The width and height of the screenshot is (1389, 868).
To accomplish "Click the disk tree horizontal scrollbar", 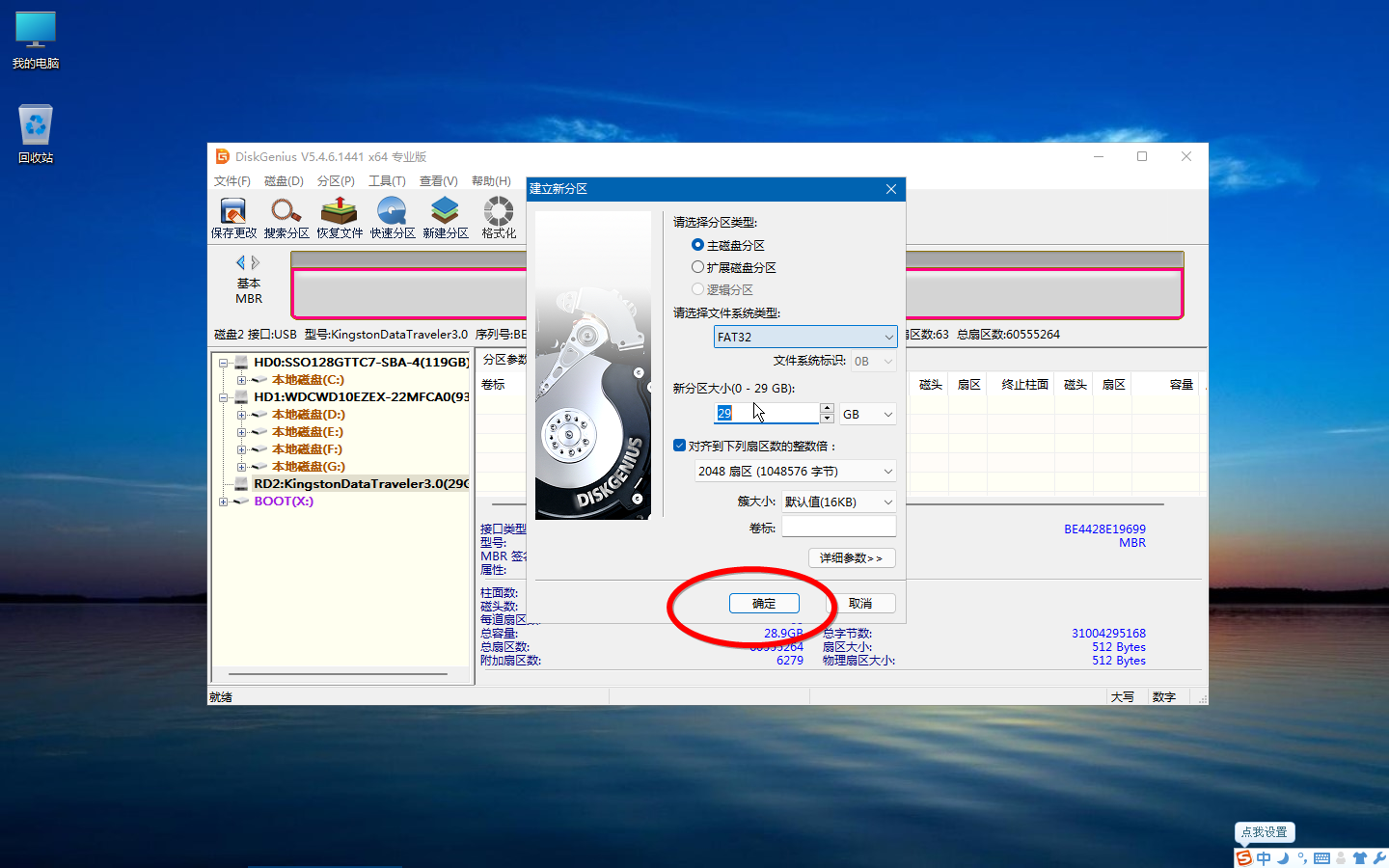I will [338, 673].
